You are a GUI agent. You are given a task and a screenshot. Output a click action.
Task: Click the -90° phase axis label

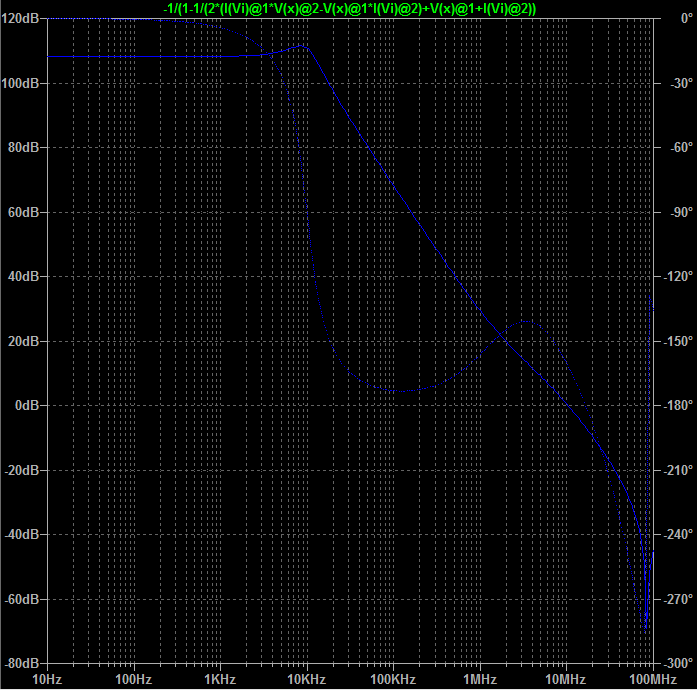tap(681, 213)
